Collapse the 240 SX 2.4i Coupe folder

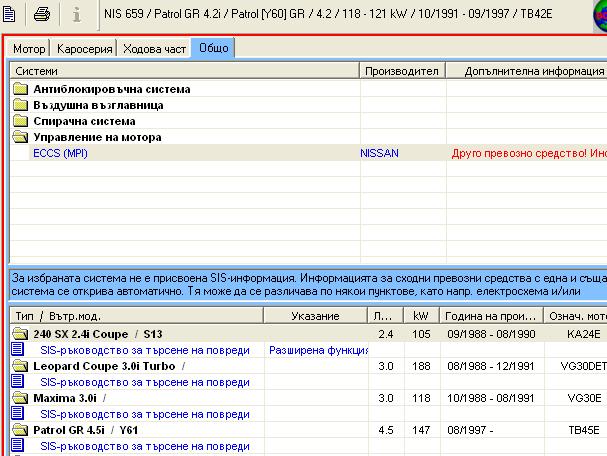(20, 334)
